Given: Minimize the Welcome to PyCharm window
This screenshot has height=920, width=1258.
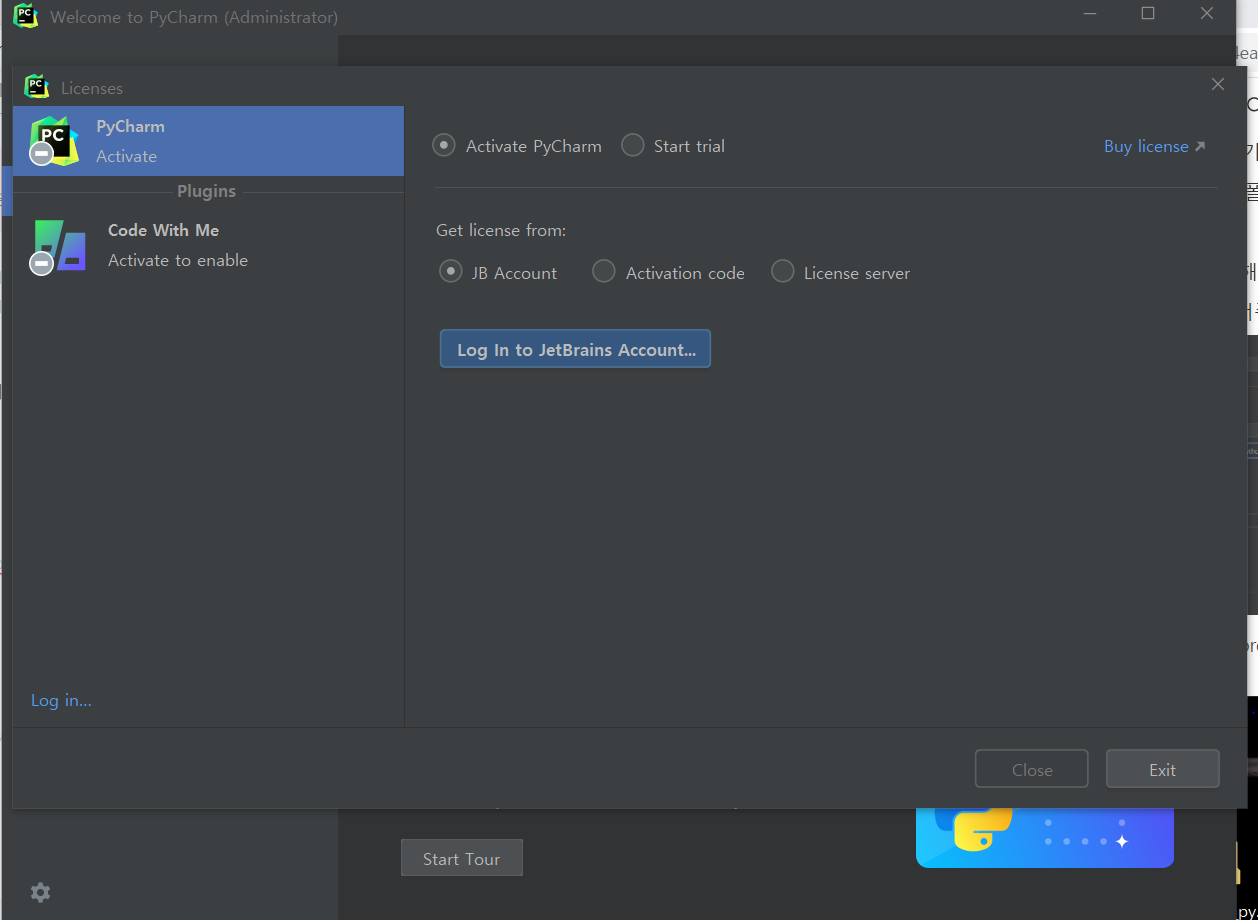Looking at the screenshot, I should pyautogui.click(x=1090, y=14).
